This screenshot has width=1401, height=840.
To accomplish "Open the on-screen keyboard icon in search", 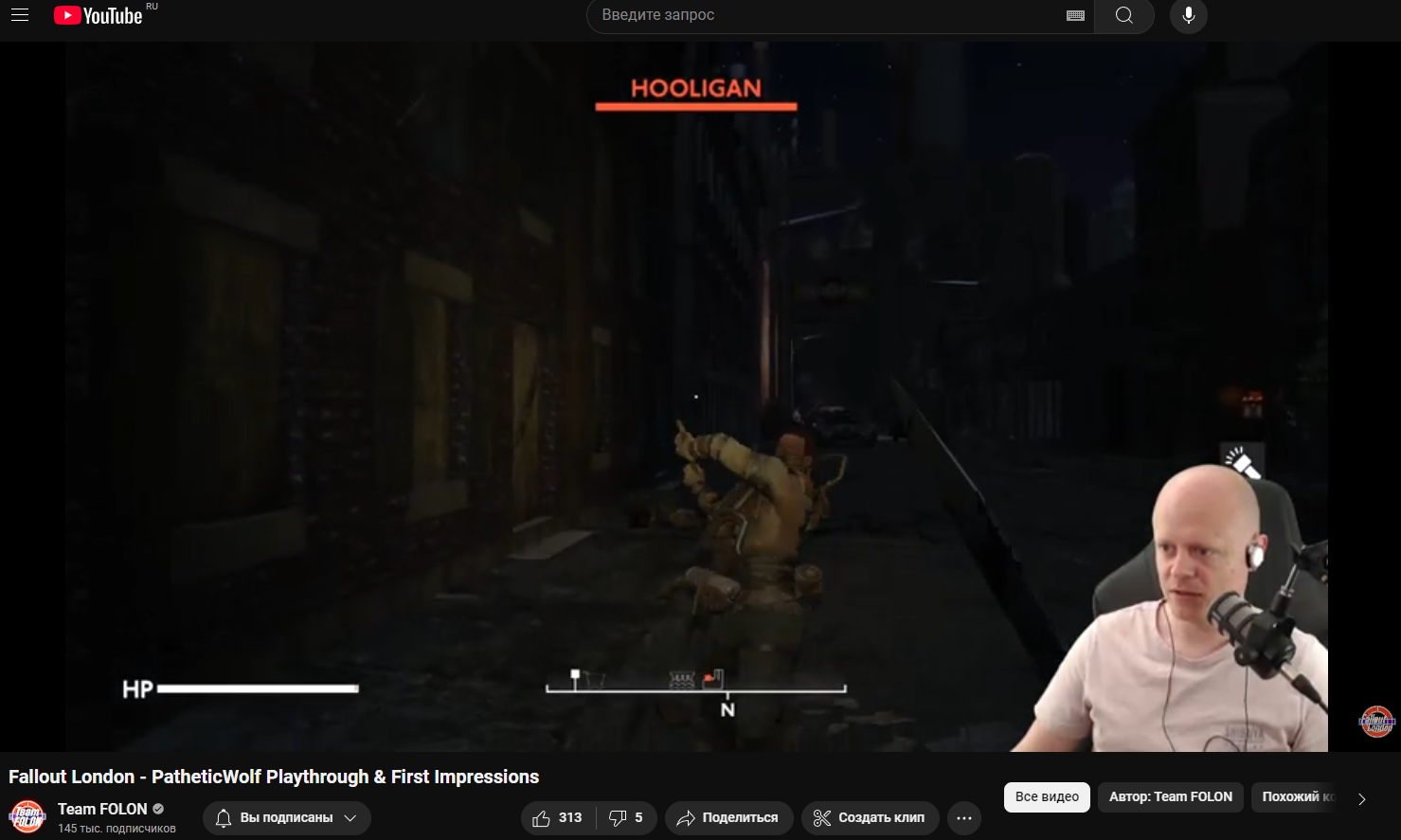I will tap(1075, 15).
